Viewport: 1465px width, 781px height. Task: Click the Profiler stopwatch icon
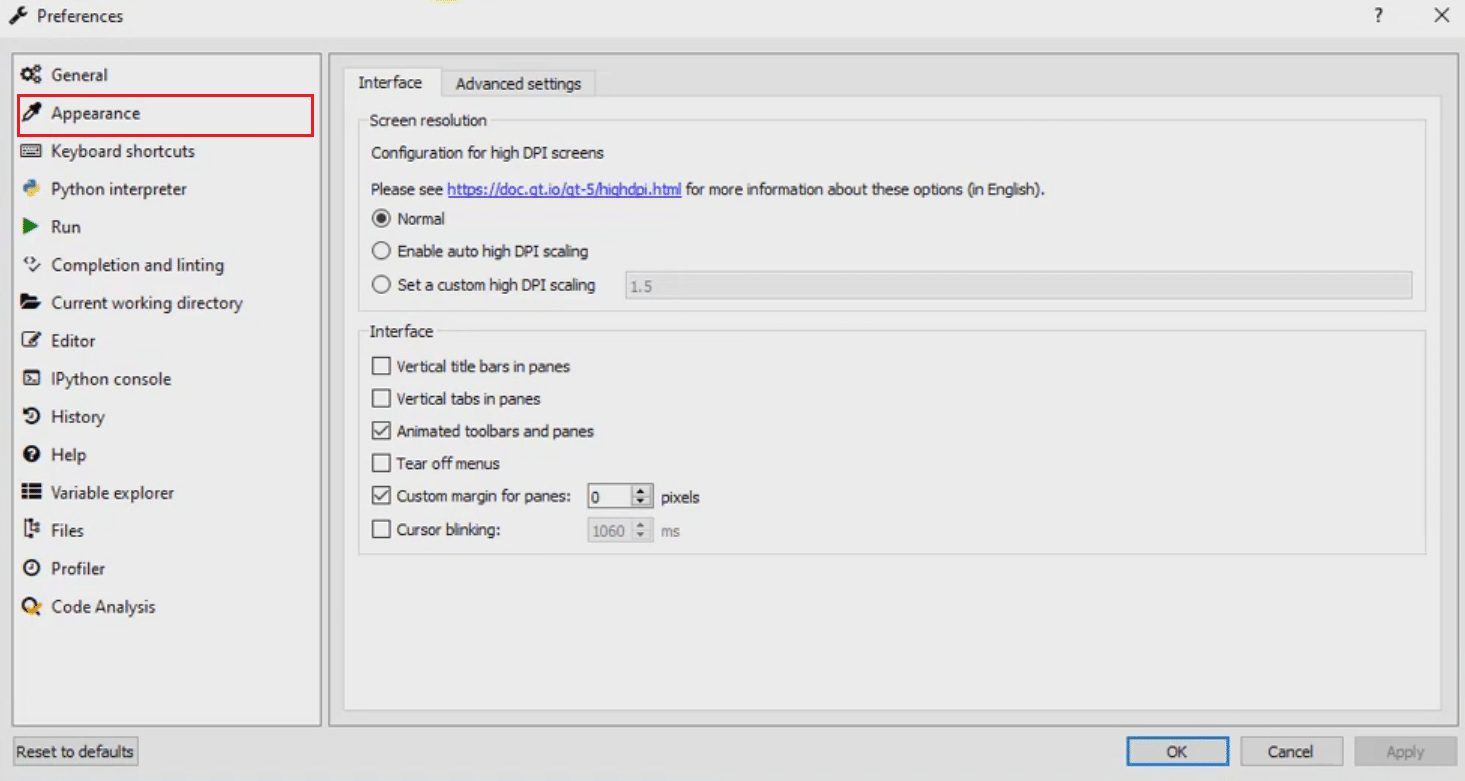31,568
